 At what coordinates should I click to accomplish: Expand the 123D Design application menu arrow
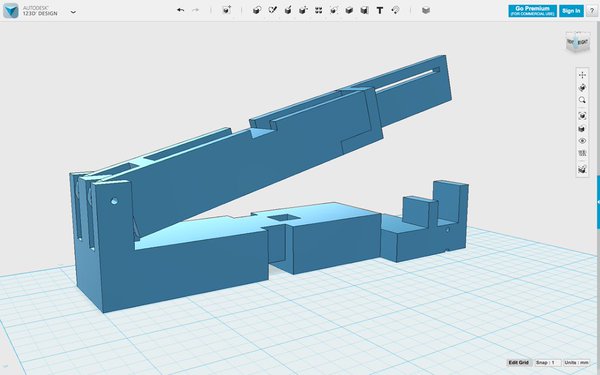(73, 12)
